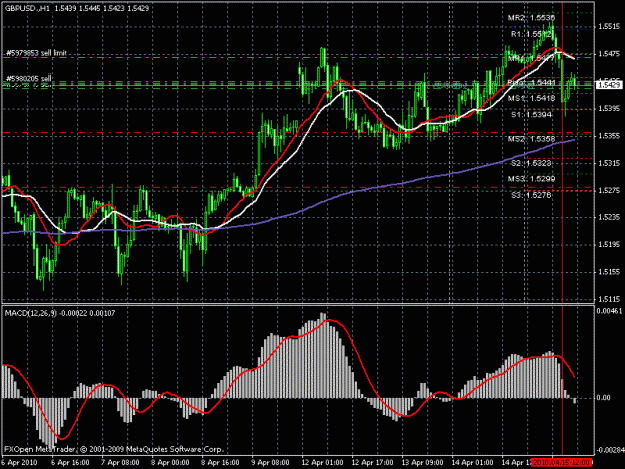Click the Pivot: 1.5441 label
This screenshot has width=625, height=469.
pos(531,83)
